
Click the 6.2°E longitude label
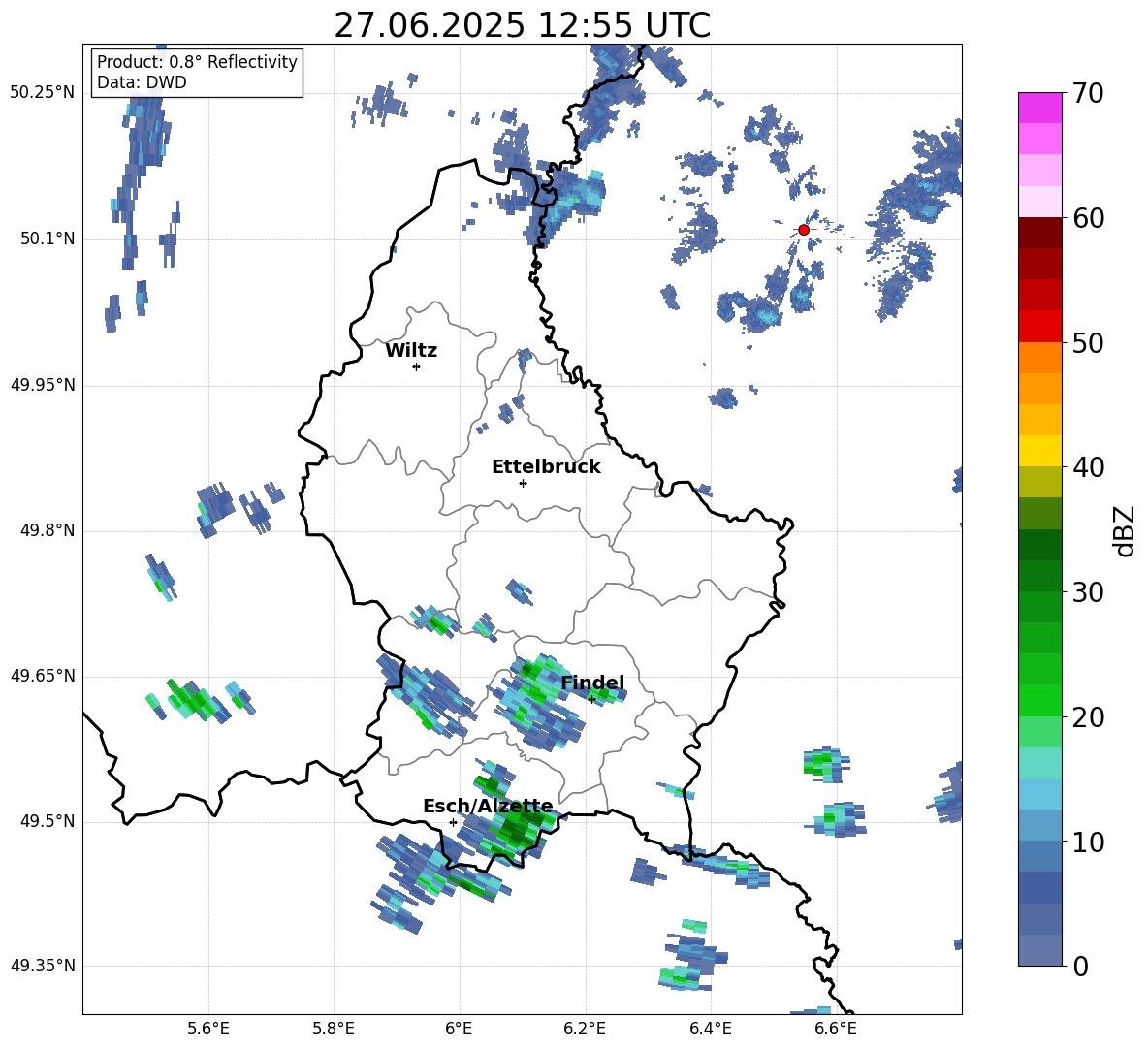pyautogui.click(x=585, y=1030)
